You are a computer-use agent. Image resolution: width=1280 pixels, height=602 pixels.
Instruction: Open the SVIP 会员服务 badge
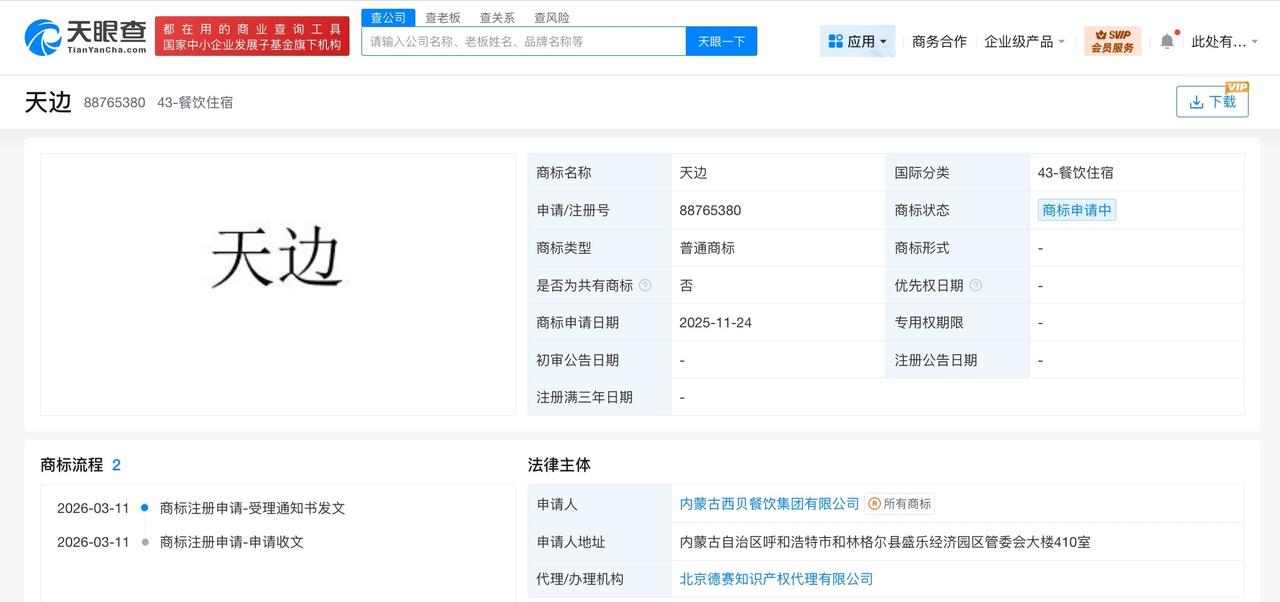pyautogui.click(x=1112, y=41)
